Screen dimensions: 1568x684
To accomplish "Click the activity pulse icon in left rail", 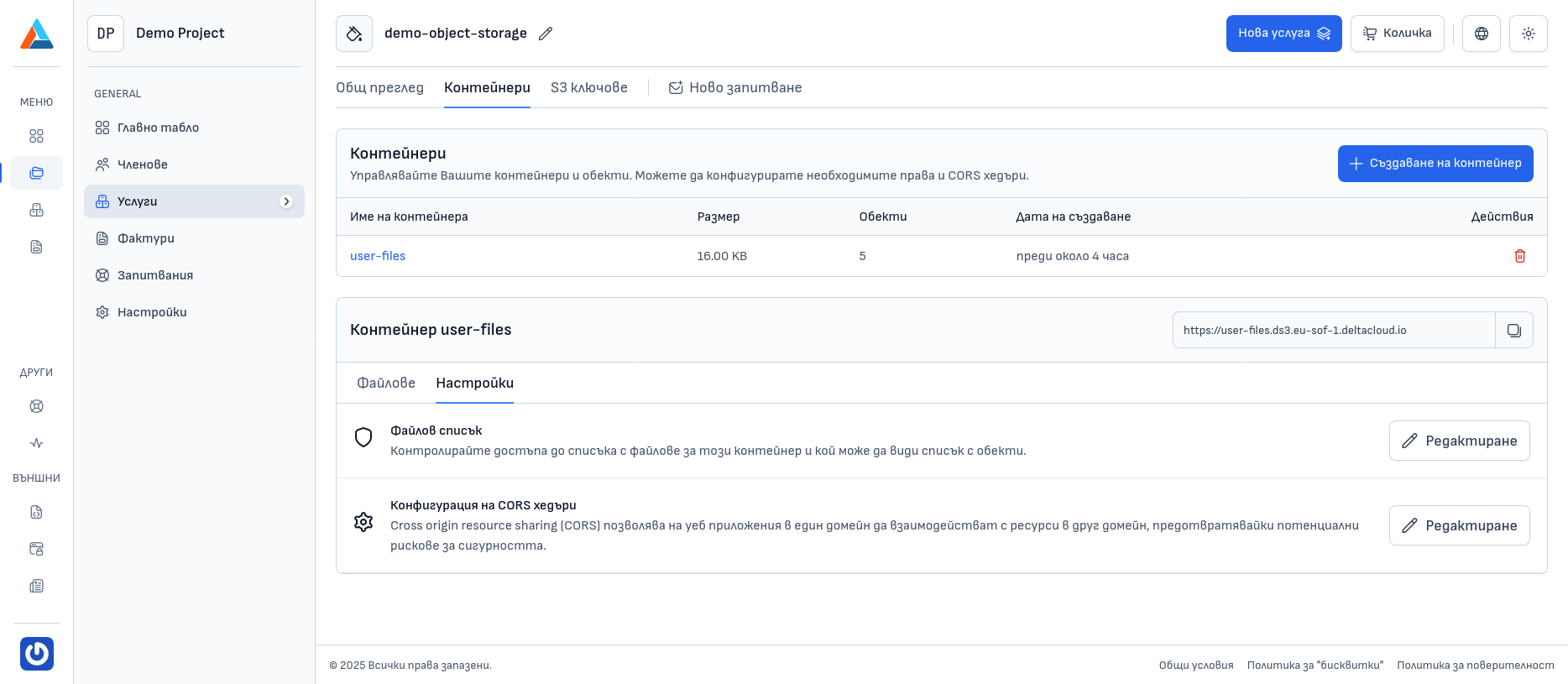I will (36, 443).
